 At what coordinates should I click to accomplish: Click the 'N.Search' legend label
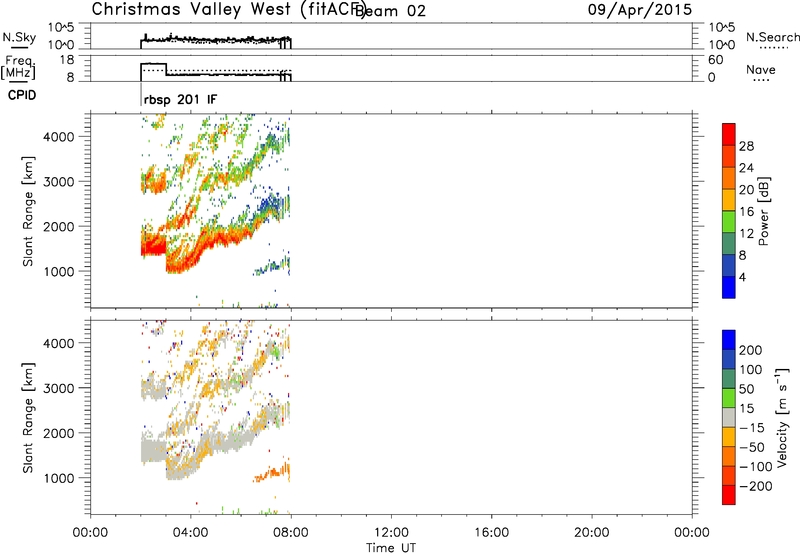[x=772, y=37]
